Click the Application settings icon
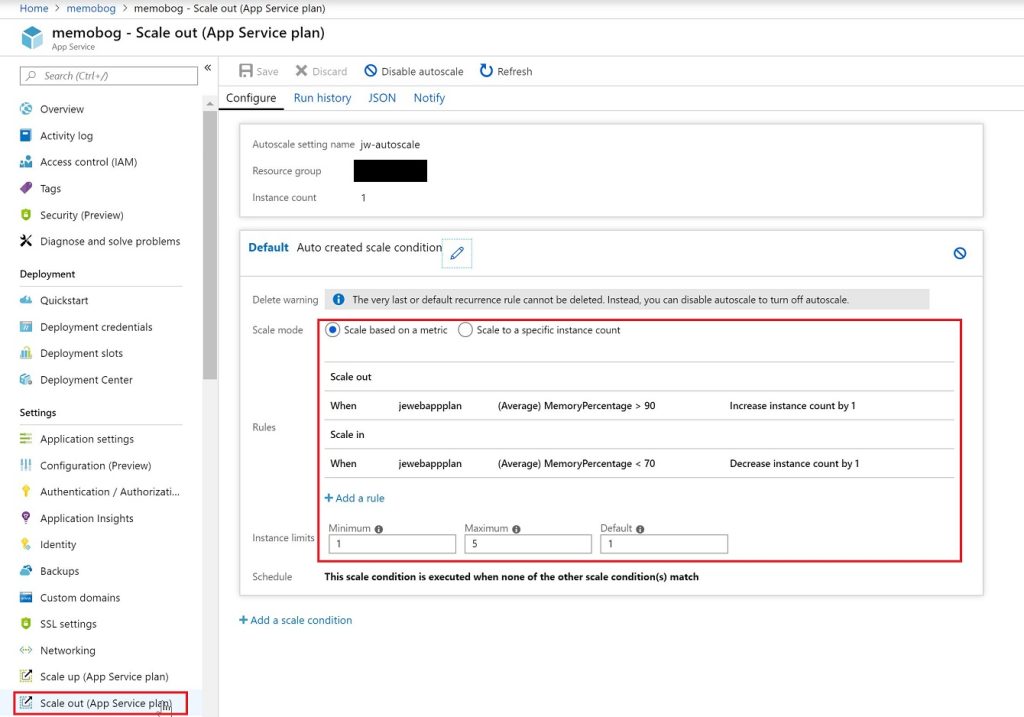 (x=25, y=438)
